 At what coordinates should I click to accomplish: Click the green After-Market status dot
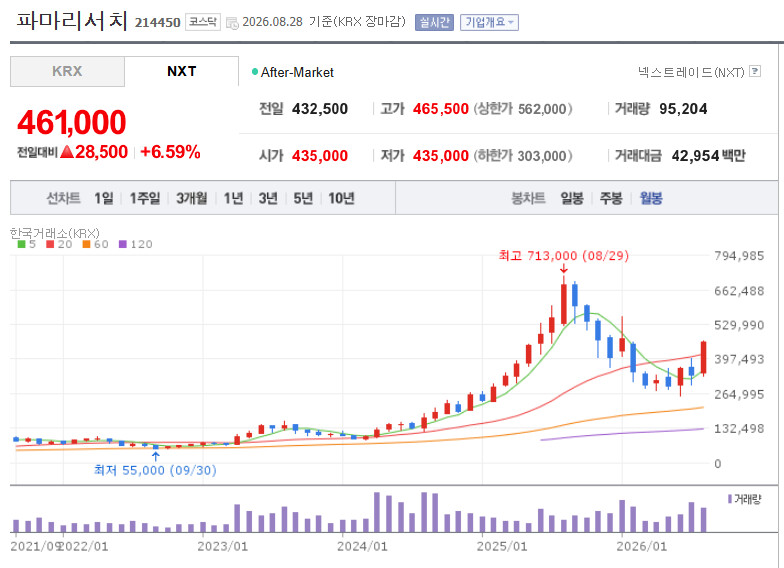[254, 72]
